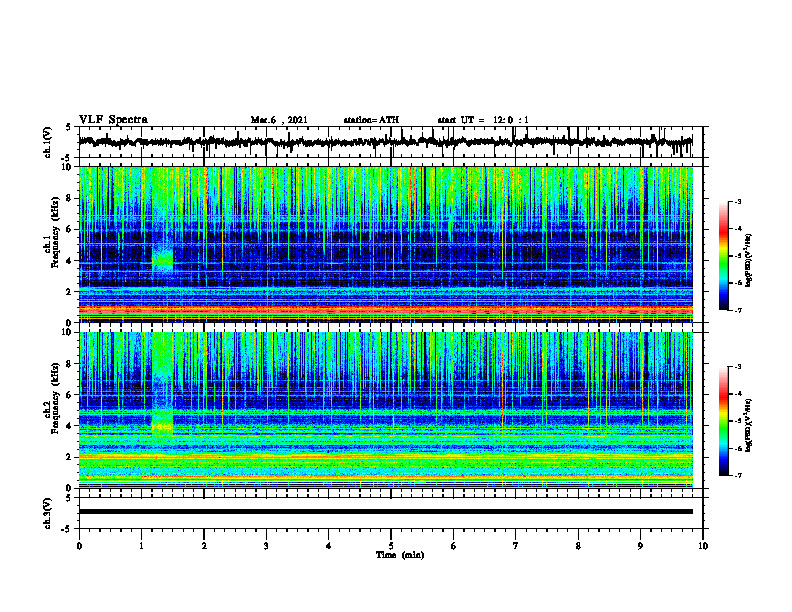Click the "start UT = 12:0 :1" text
Viewport: 792px width, 612px height.
(x=483, y=120)
